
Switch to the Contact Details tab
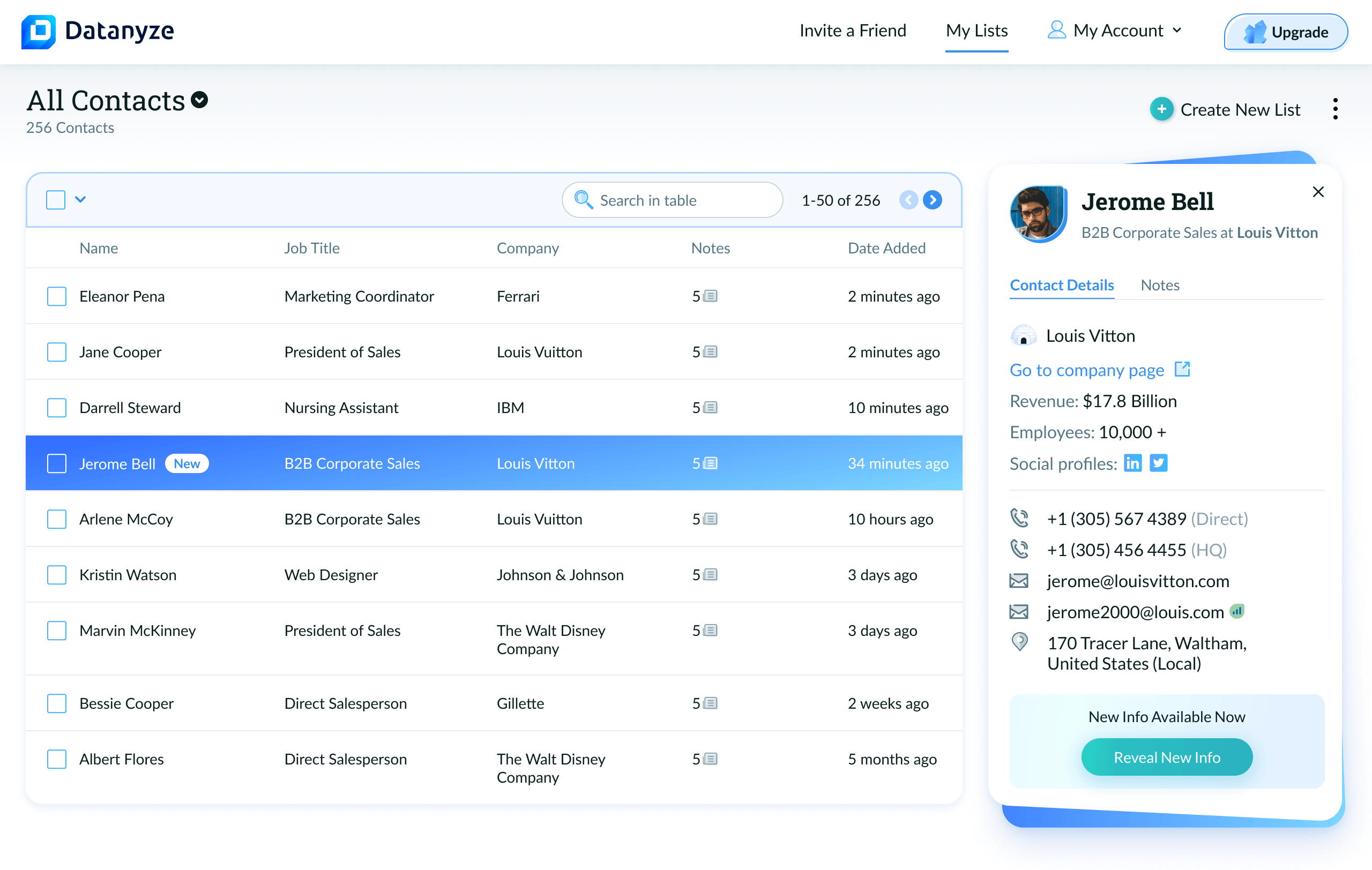(x=1062, y=284)
